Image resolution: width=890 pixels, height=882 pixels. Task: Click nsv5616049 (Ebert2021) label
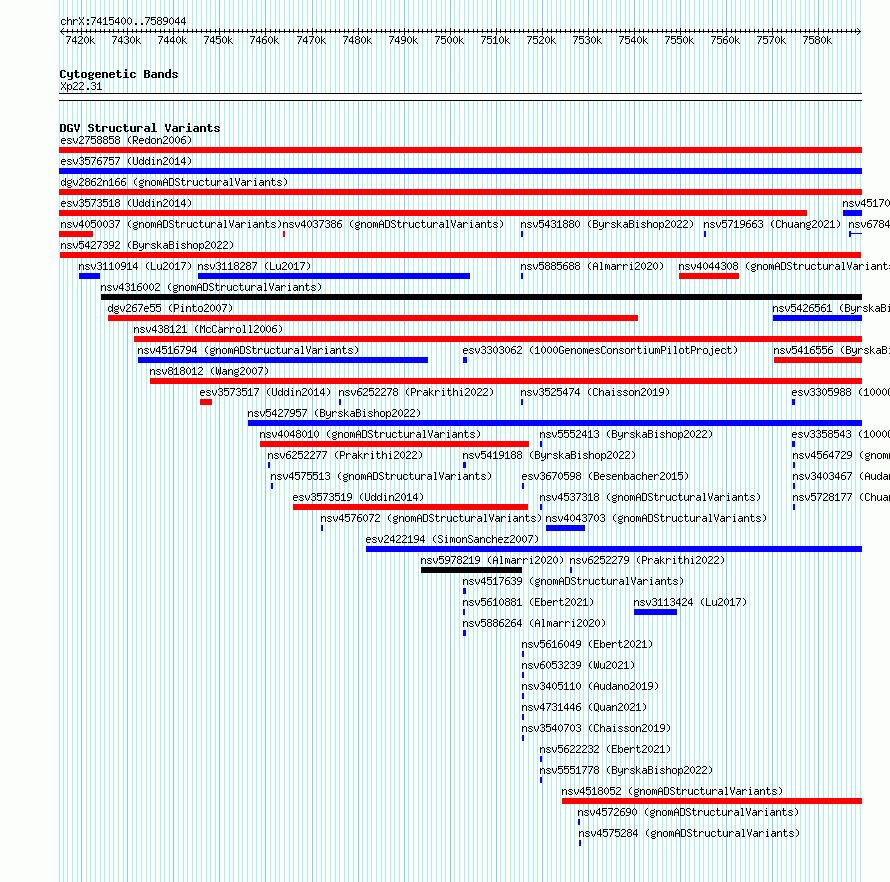pos(587,644)
